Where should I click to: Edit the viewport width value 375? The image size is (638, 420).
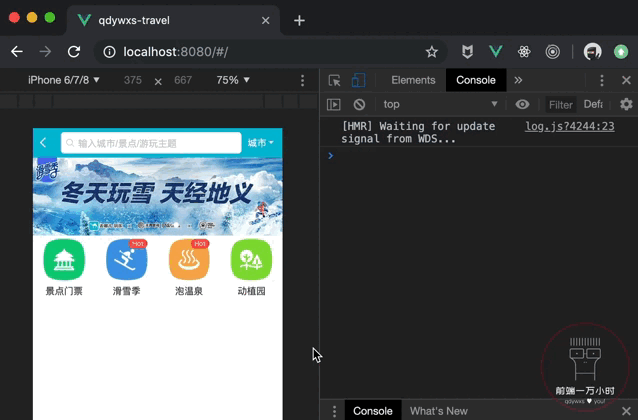coord(133,80)
